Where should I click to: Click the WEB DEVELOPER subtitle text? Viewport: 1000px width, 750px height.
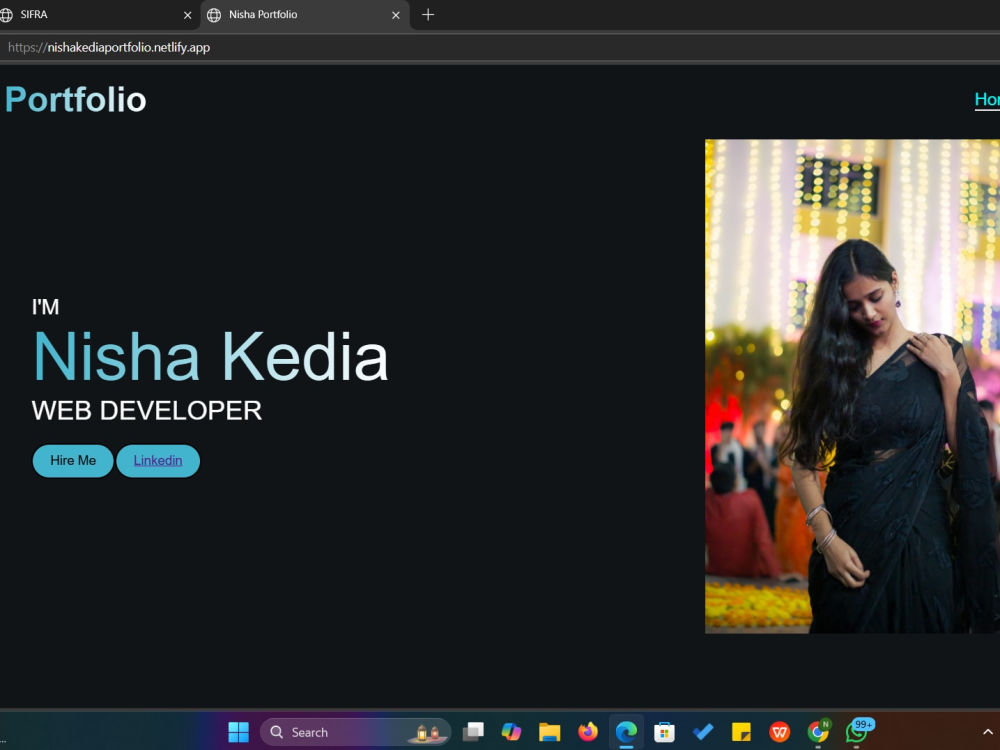click(x=147, y=411)
